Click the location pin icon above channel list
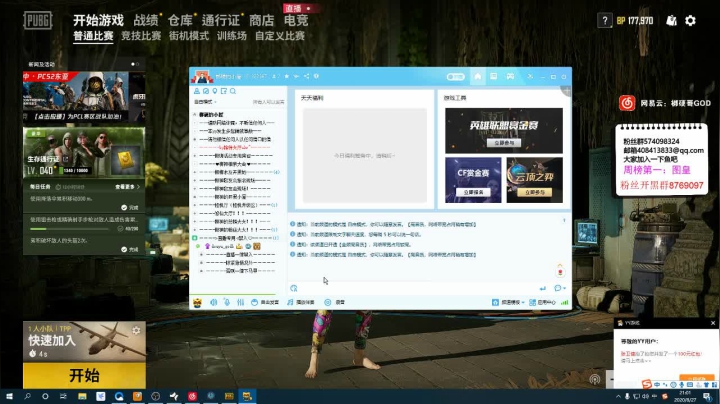The width and height of the screenshot is (720, 404). [214, 91]
